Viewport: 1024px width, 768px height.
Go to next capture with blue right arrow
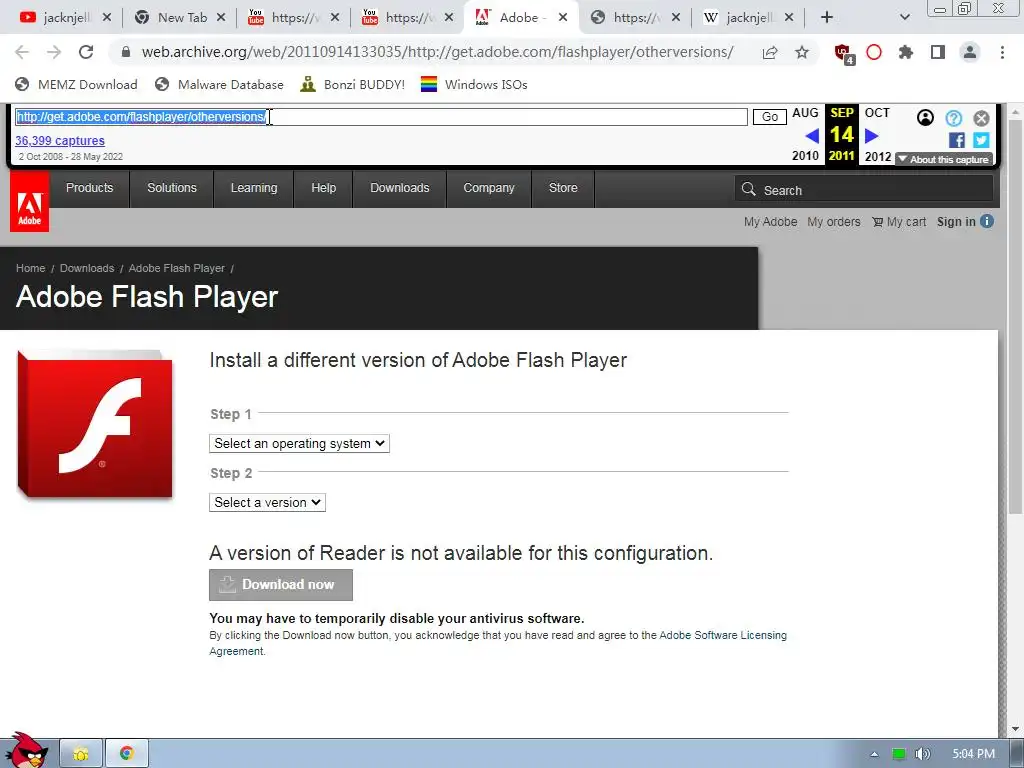(x=871, y=135)
